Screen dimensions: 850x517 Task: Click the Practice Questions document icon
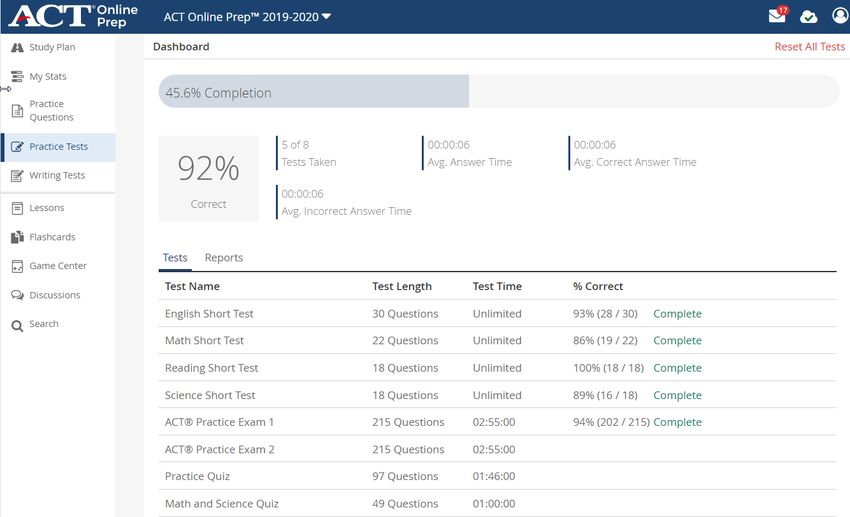pyautogui.click(x=17, y=111)
